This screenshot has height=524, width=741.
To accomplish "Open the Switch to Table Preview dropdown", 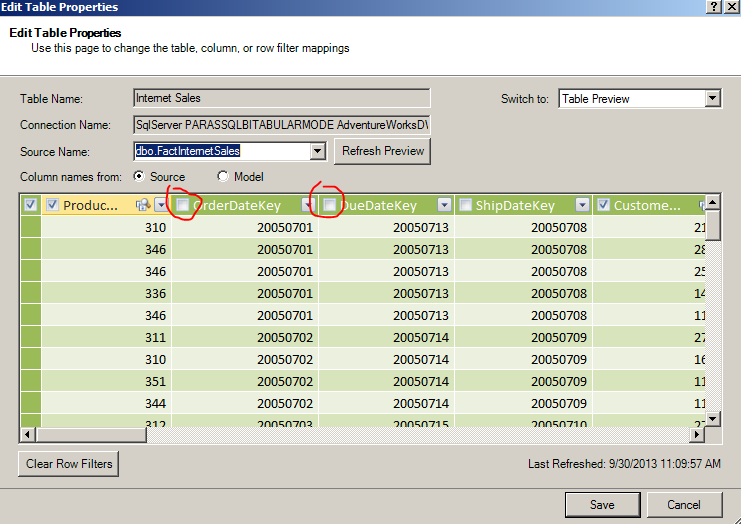I will click(712, 99).
